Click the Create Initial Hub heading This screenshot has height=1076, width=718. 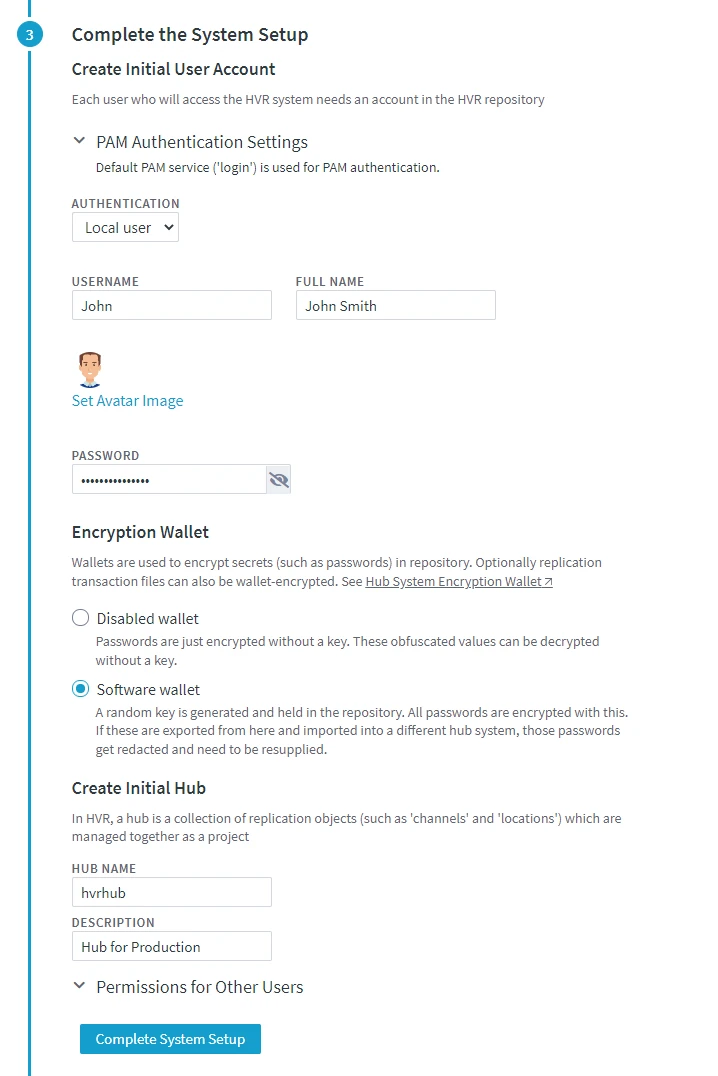coord(138,788)
